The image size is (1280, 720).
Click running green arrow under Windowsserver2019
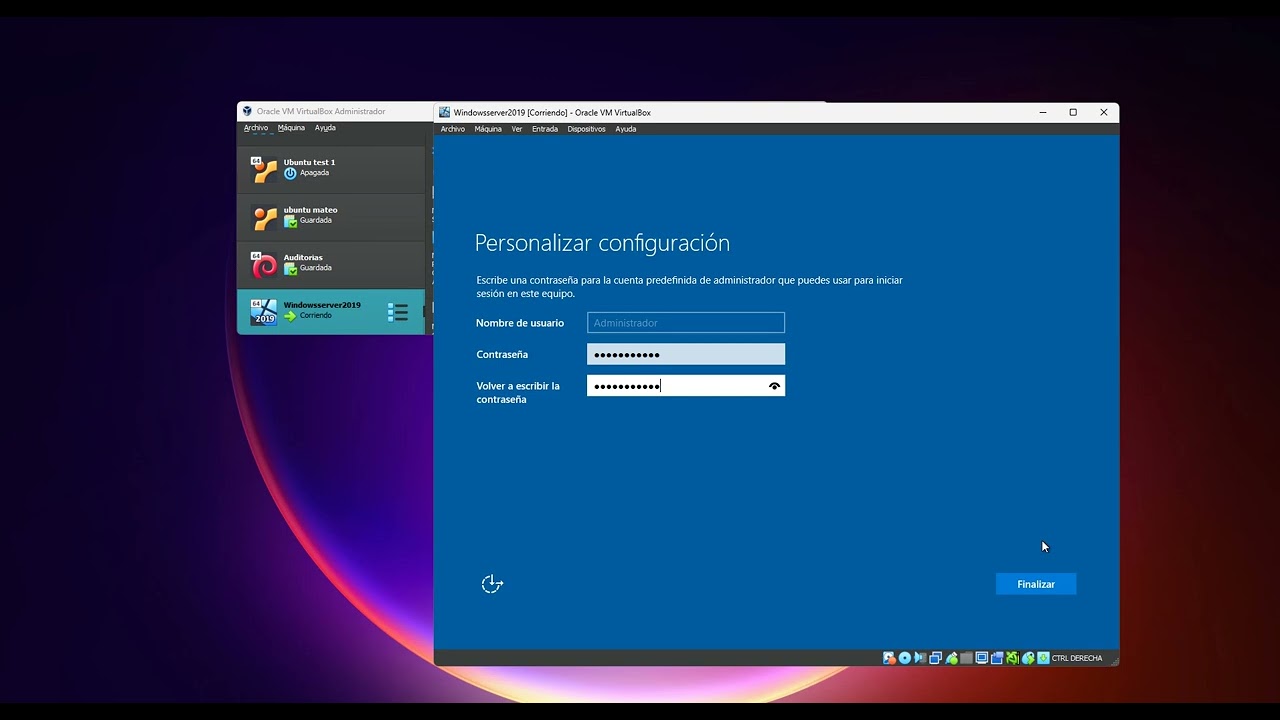(290, 316)
